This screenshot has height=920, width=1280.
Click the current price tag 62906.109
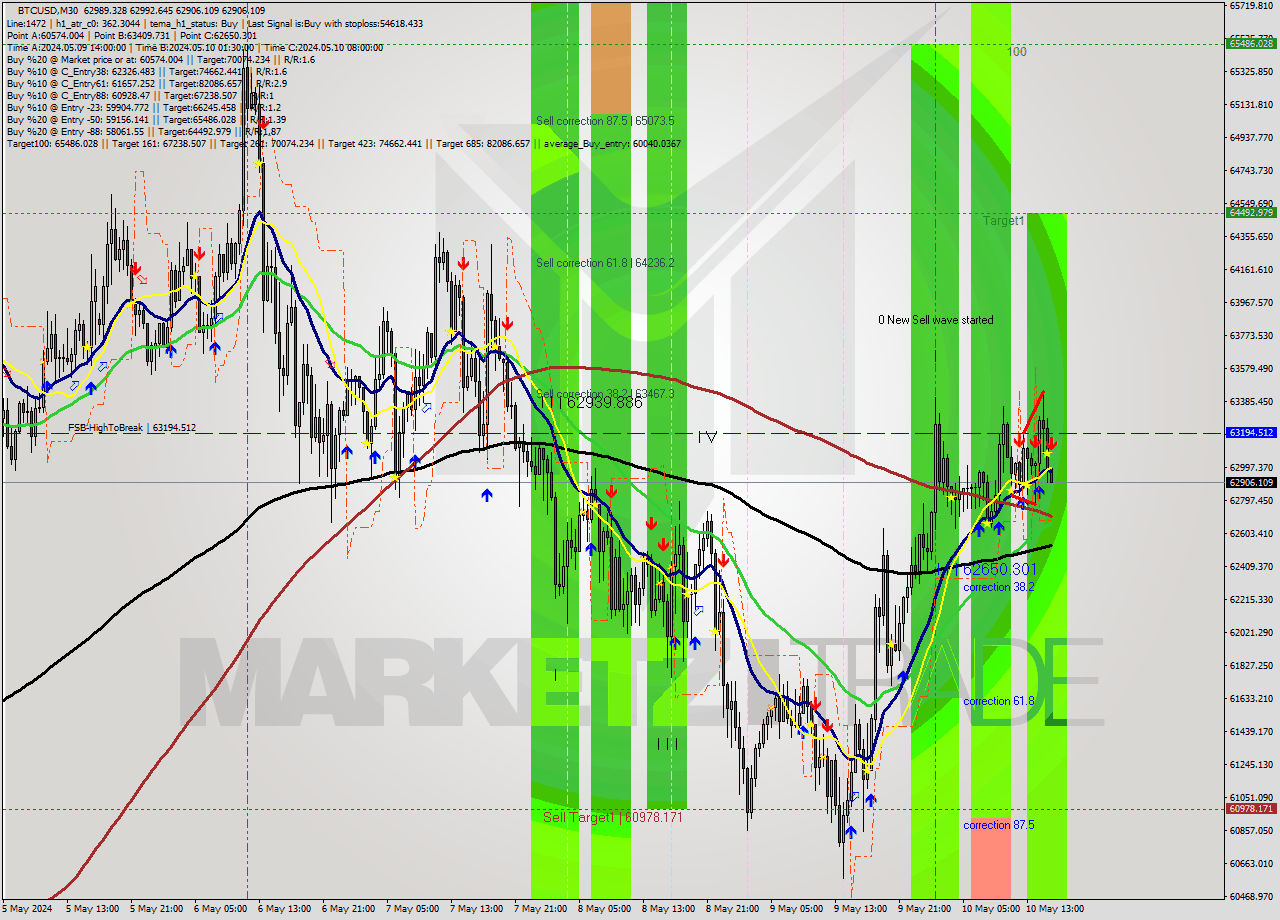pos(1250,482)
